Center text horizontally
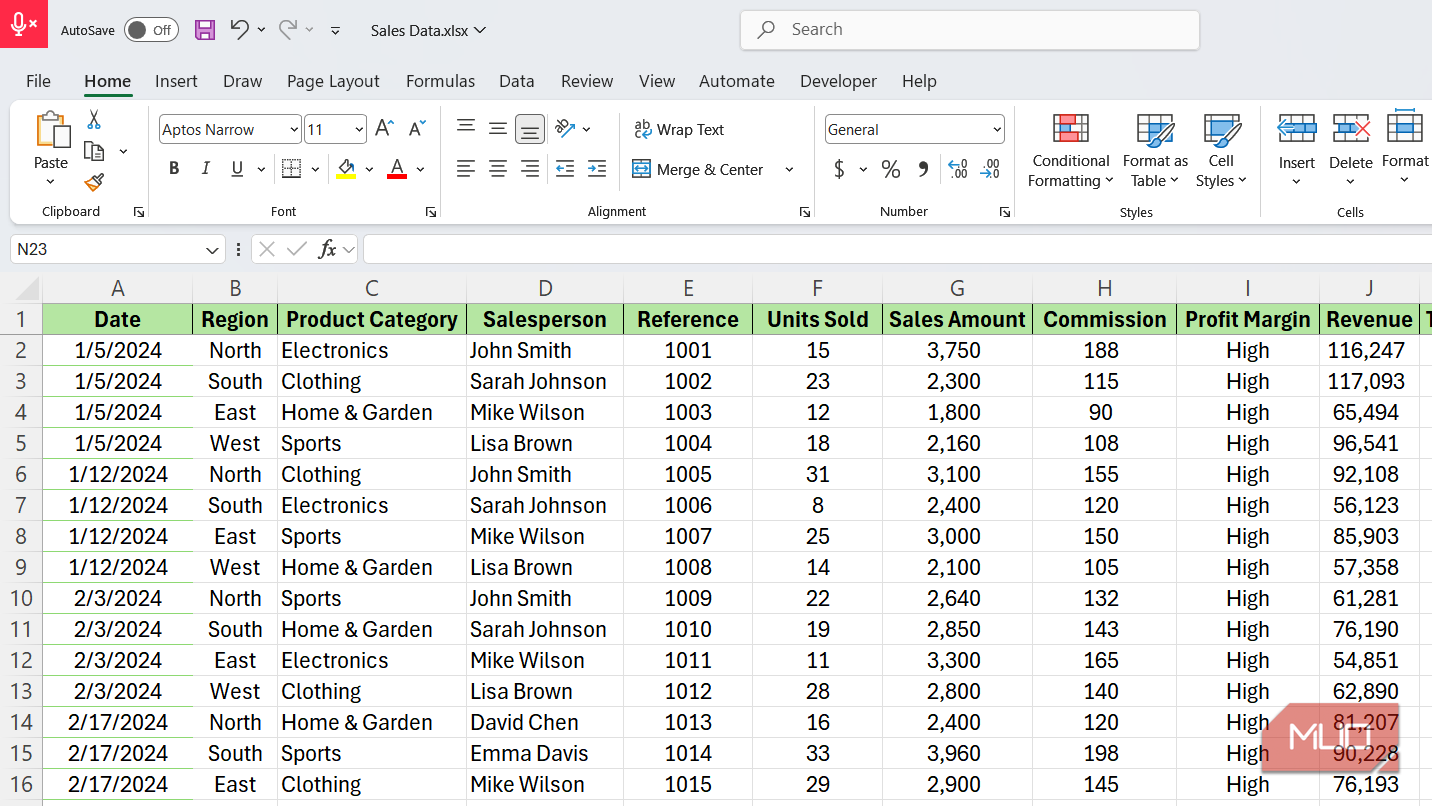The height and width of the screenshot is (806, 1432). coord(498,169)
